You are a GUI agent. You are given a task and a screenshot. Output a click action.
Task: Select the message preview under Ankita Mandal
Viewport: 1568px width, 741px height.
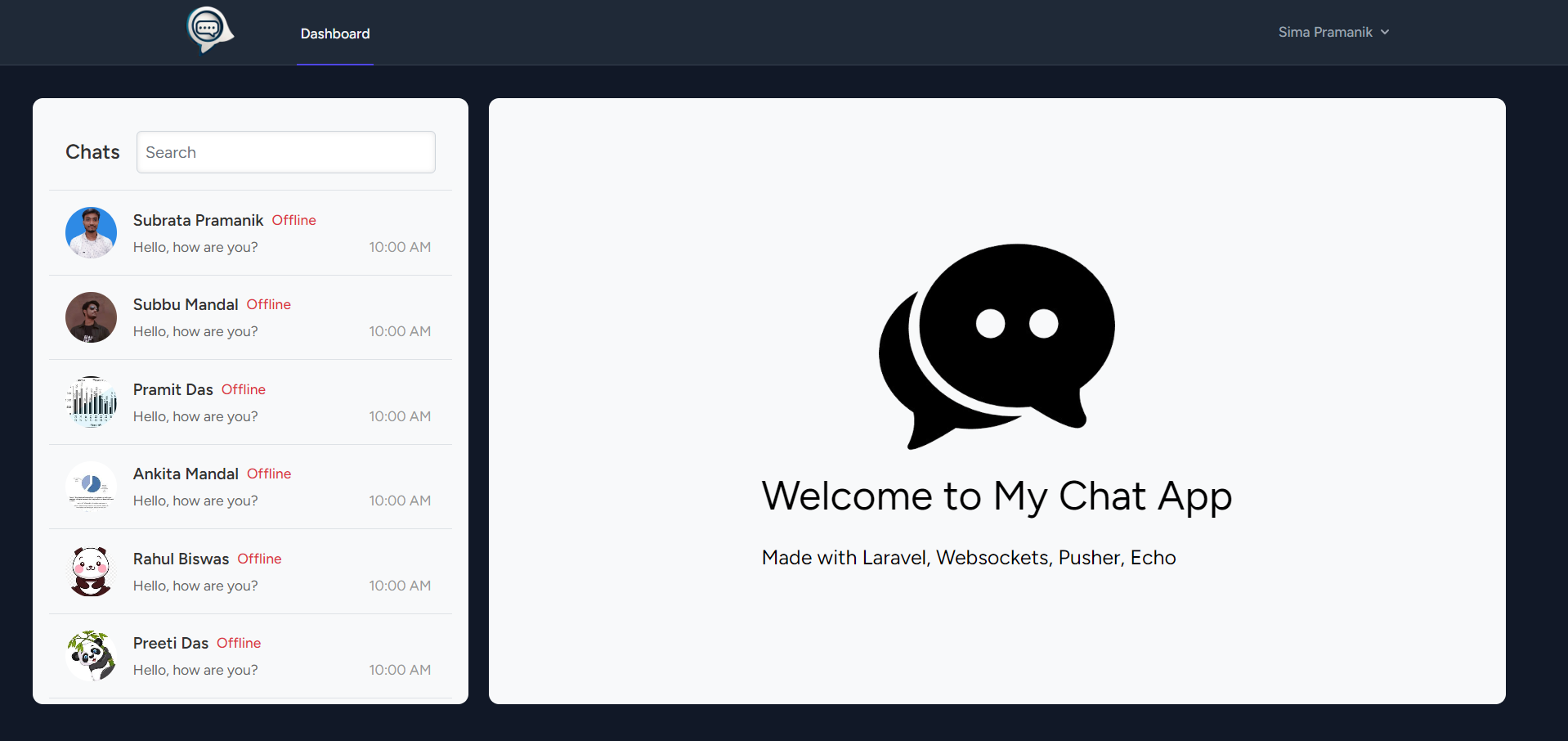coord(195,501)
